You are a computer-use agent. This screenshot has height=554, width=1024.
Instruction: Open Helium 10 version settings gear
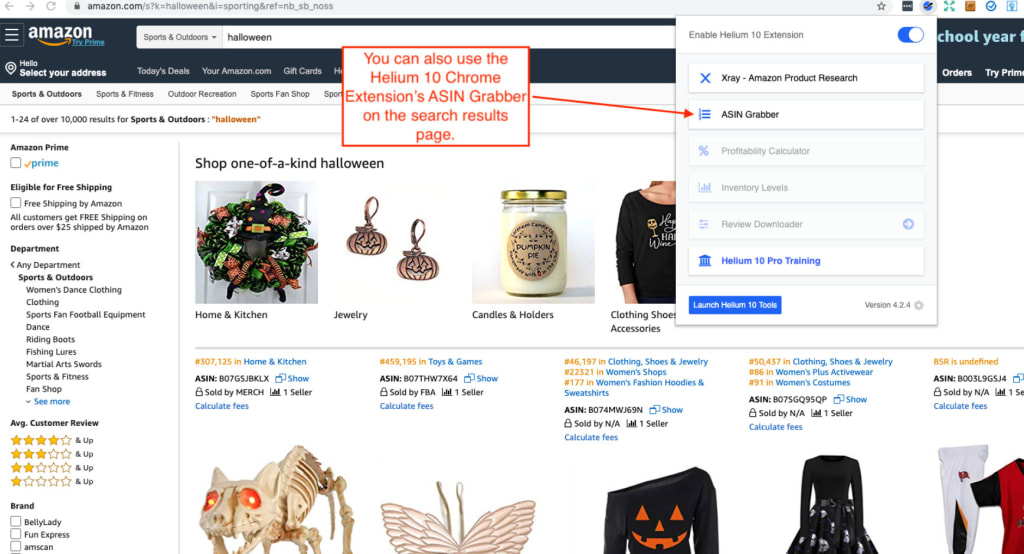(x=919, y=305)
